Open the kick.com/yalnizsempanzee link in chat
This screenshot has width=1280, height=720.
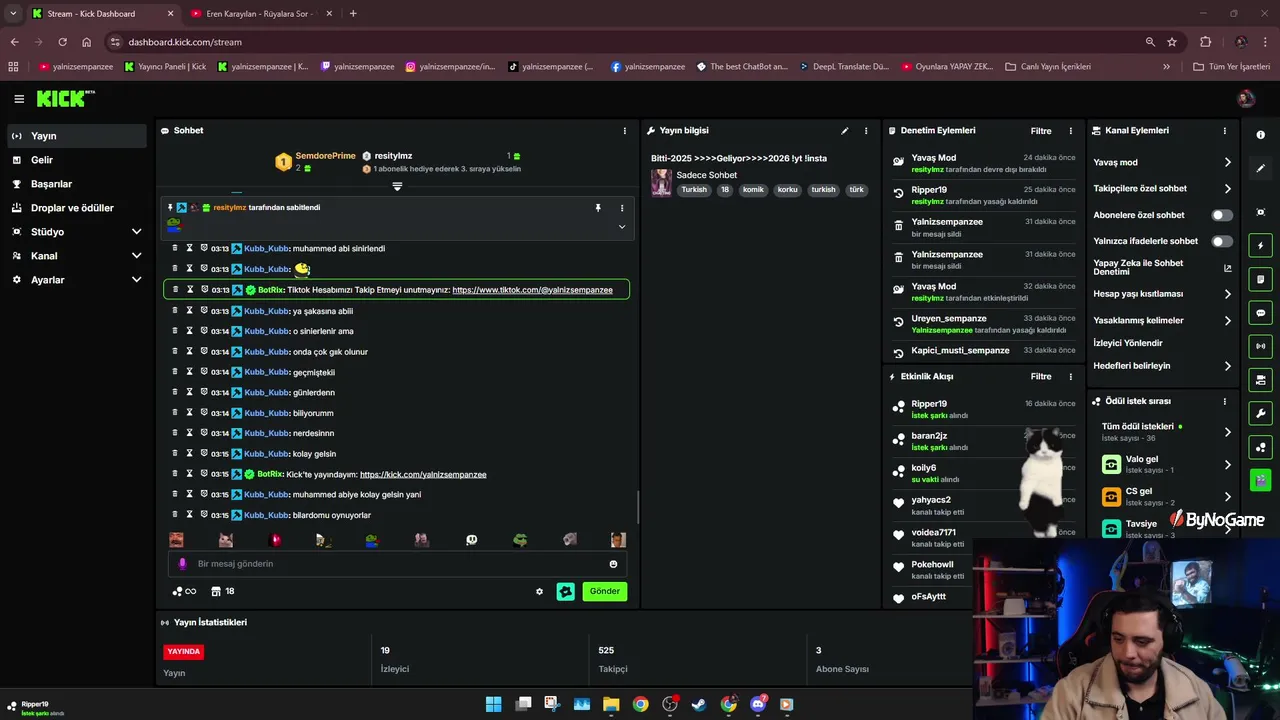tap(423, 475)
